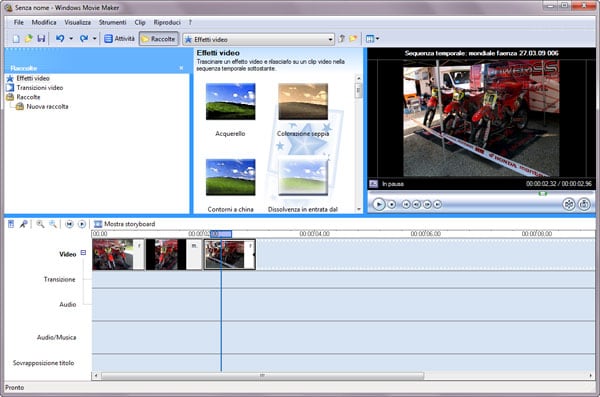Click the preview seek bar handle
Viewport: 600px width, 397px height.
point(542,194)
